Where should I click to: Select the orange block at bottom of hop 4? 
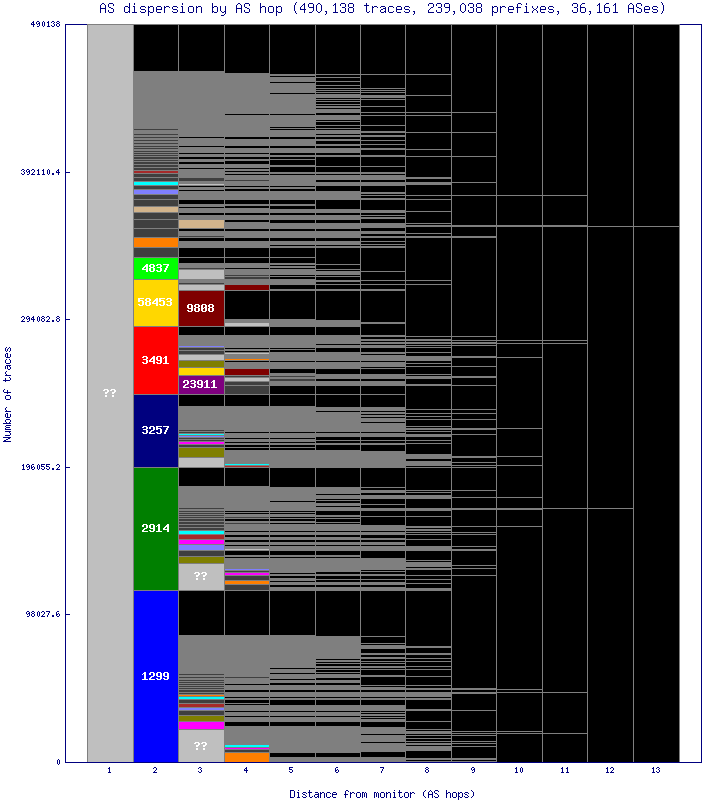coord(247,757)
